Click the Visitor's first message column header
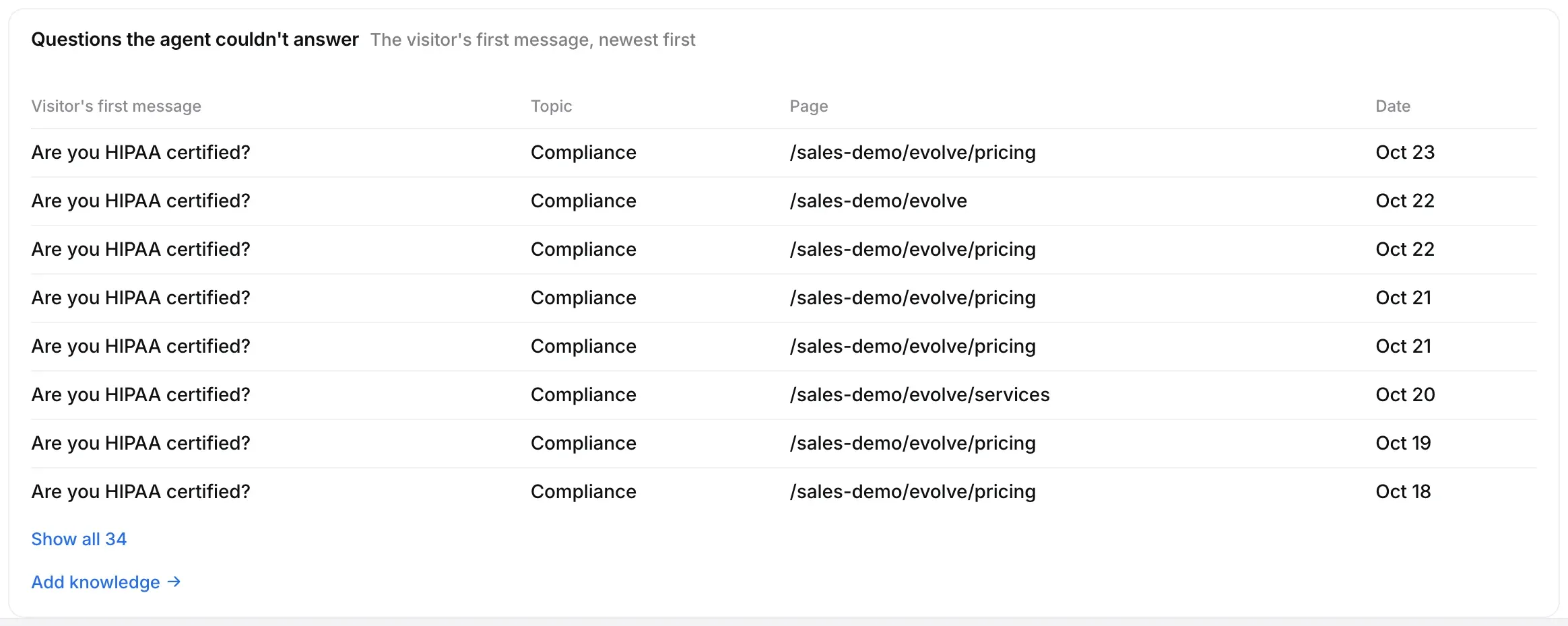This screenshot has height=626, width=1568. point(117,106)
